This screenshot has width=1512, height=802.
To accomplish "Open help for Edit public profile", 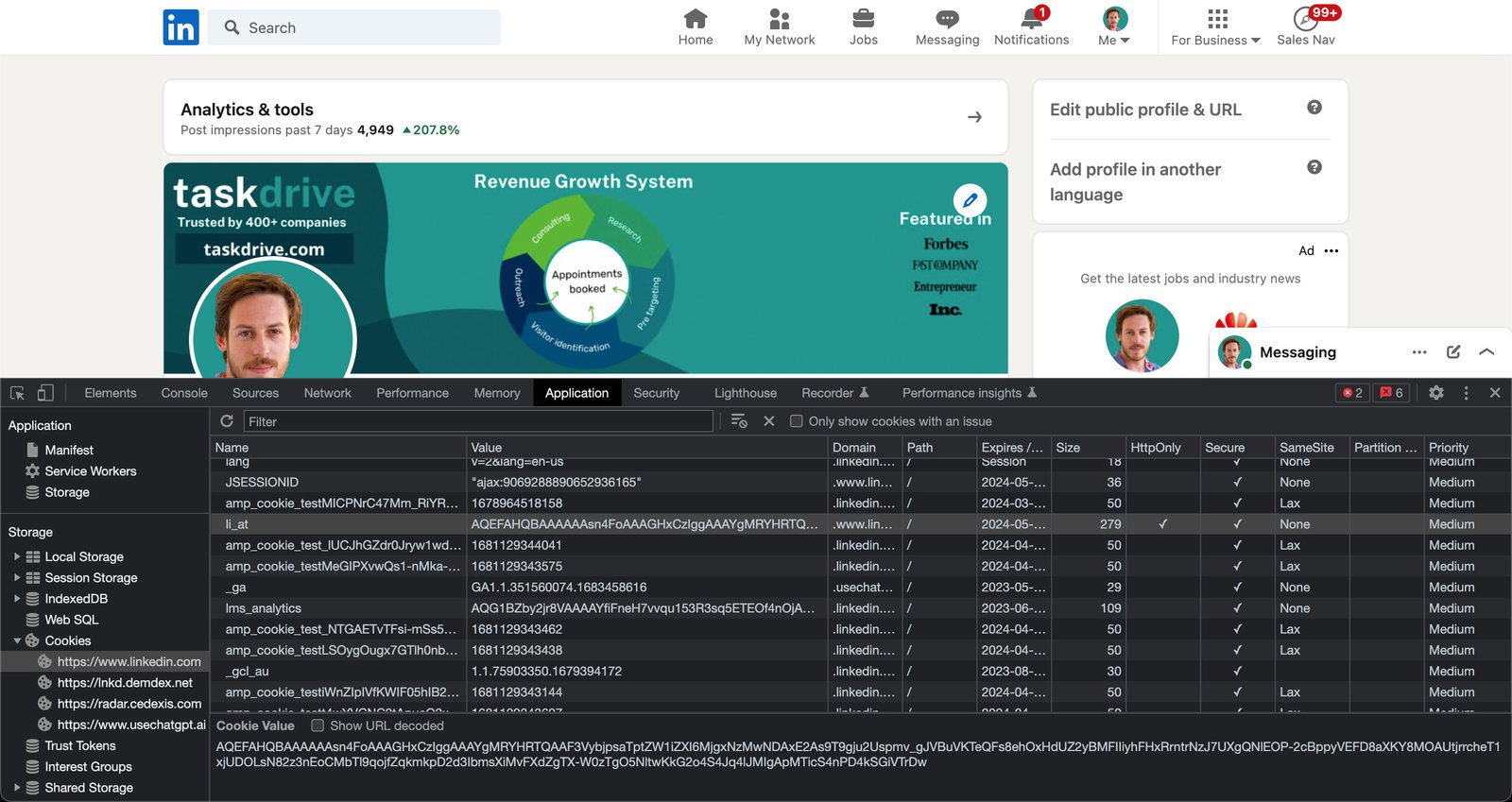I will 1314,108.
